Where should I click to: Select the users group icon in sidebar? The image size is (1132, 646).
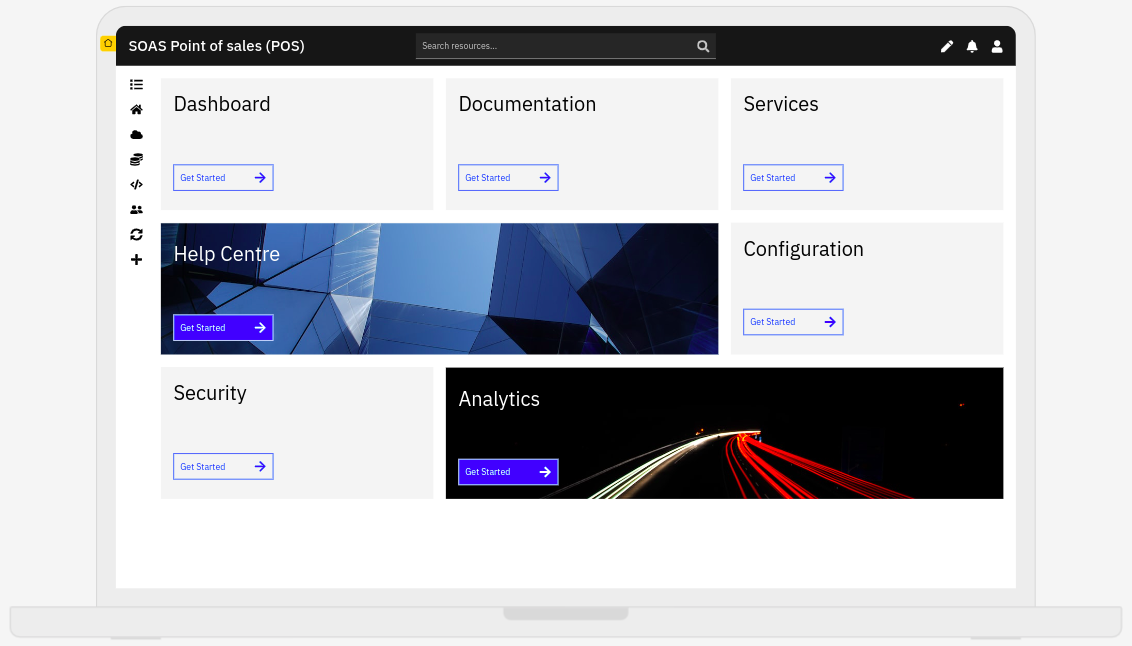136,210
